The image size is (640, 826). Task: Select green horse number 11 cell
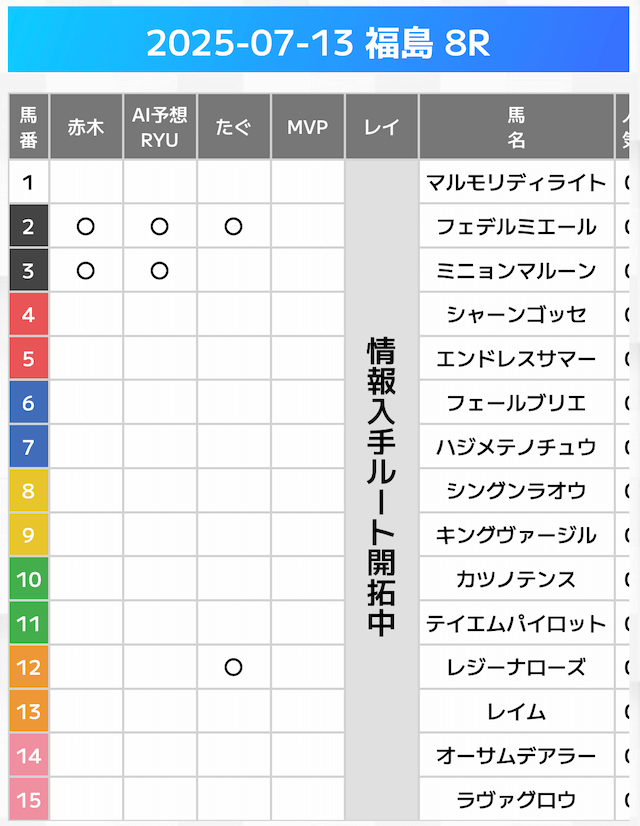[x=29, y=624]
